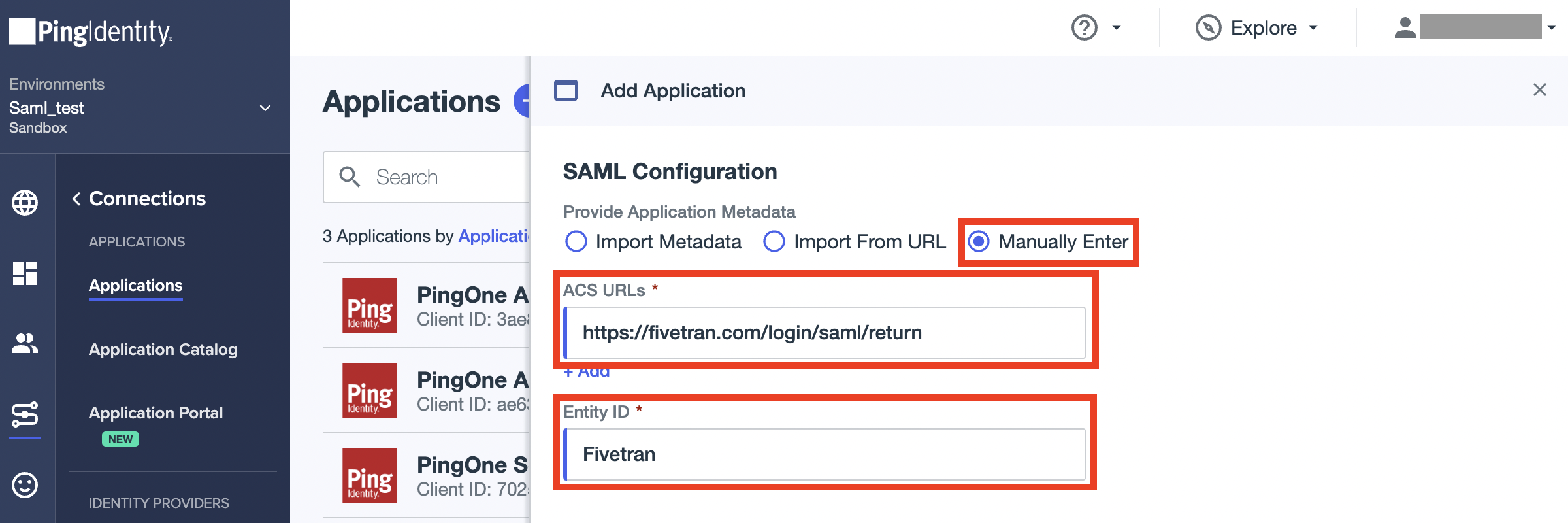Open the help menu dropdown arrow
This screenshot has width=1568, height=523.
pos(1117,27)
